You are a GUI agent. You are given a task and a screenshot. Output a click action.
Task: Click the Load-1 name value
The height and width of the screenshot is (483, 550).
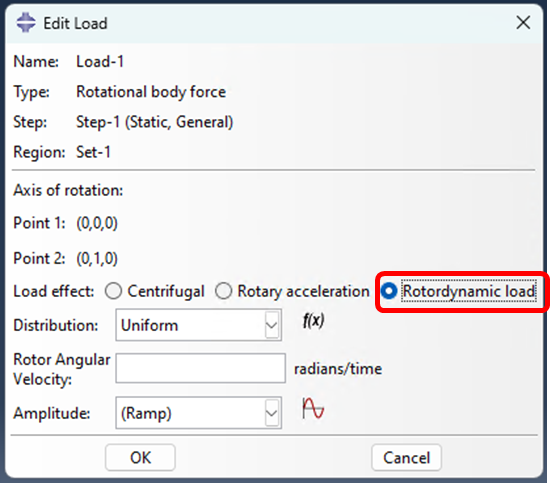pos(100,62)
